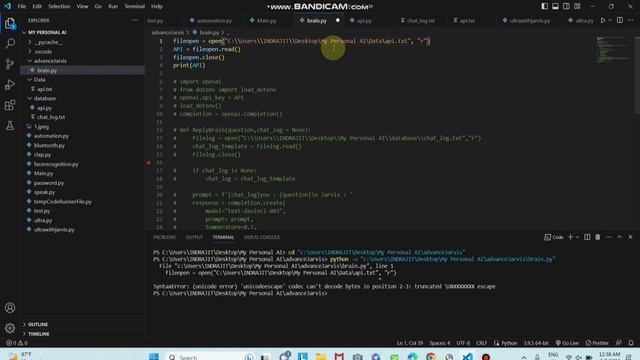
Task: Open Explorer panel more actions ellipsis
Action: pyautogui.click(x=135, y=20)
